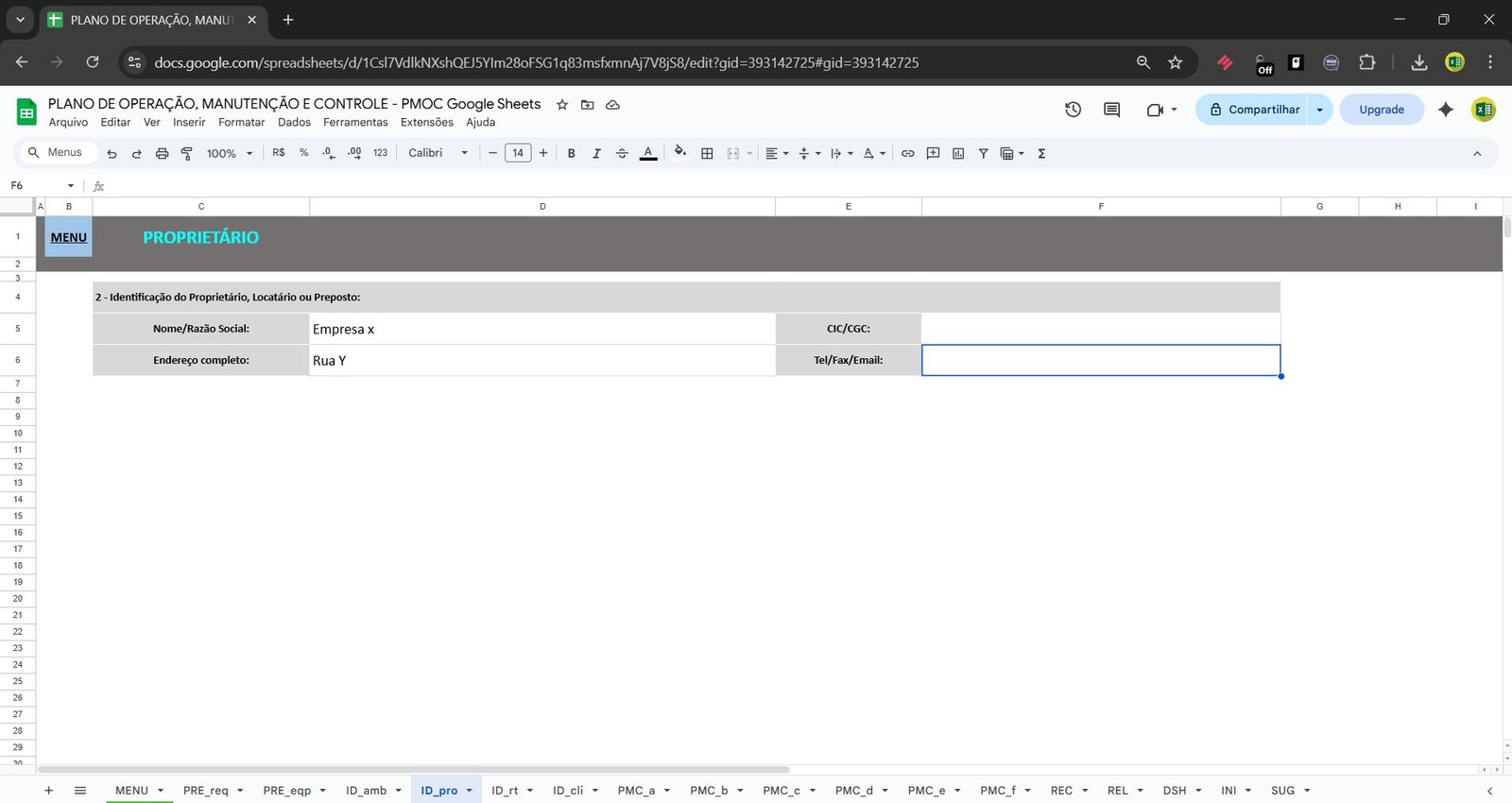Select the Paint format tool

[187, 153]
